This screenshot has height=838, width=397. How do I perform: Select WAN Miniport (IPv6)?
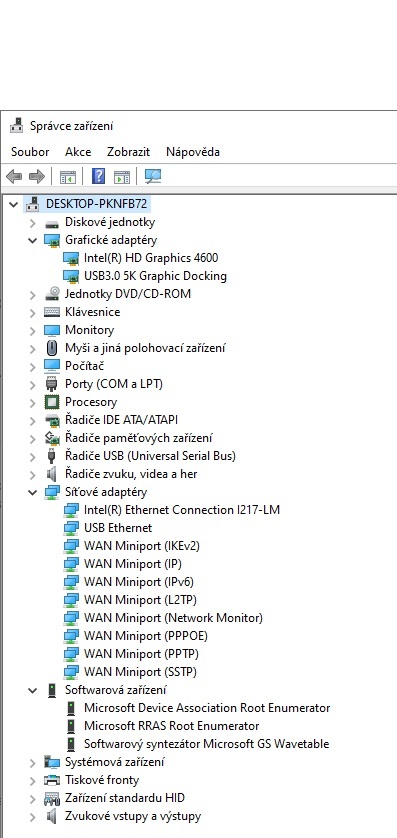[x=139, y=582]
